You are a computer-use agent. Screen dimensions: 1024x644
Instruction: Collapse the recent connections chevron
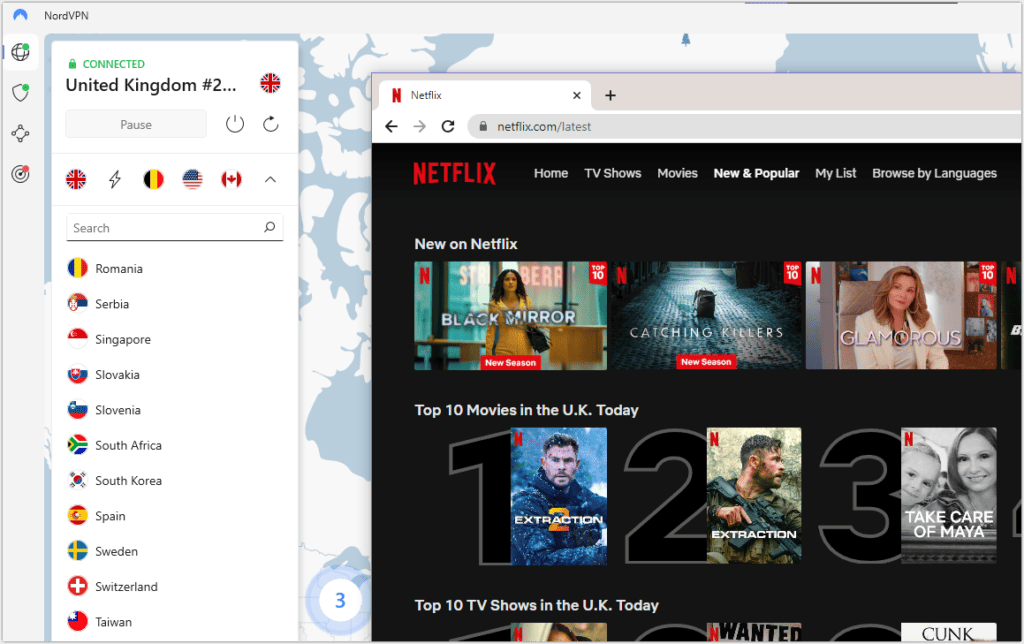point(270,179)
